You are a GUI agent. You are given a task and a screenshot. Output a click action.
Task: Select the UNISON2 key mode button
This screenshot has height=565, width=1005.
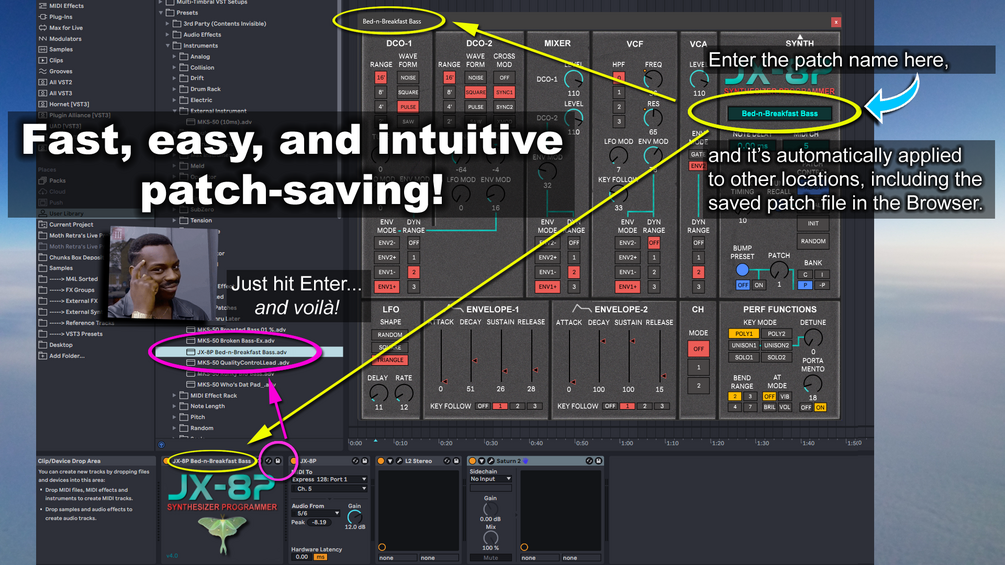776,345
